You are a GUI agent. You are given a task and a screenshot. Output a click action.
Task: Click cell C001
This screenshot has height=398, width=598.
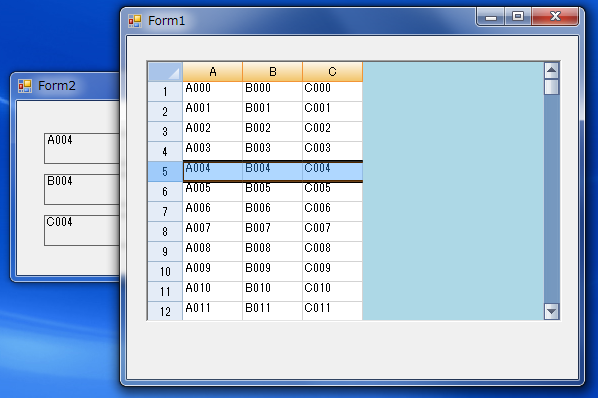333,112
